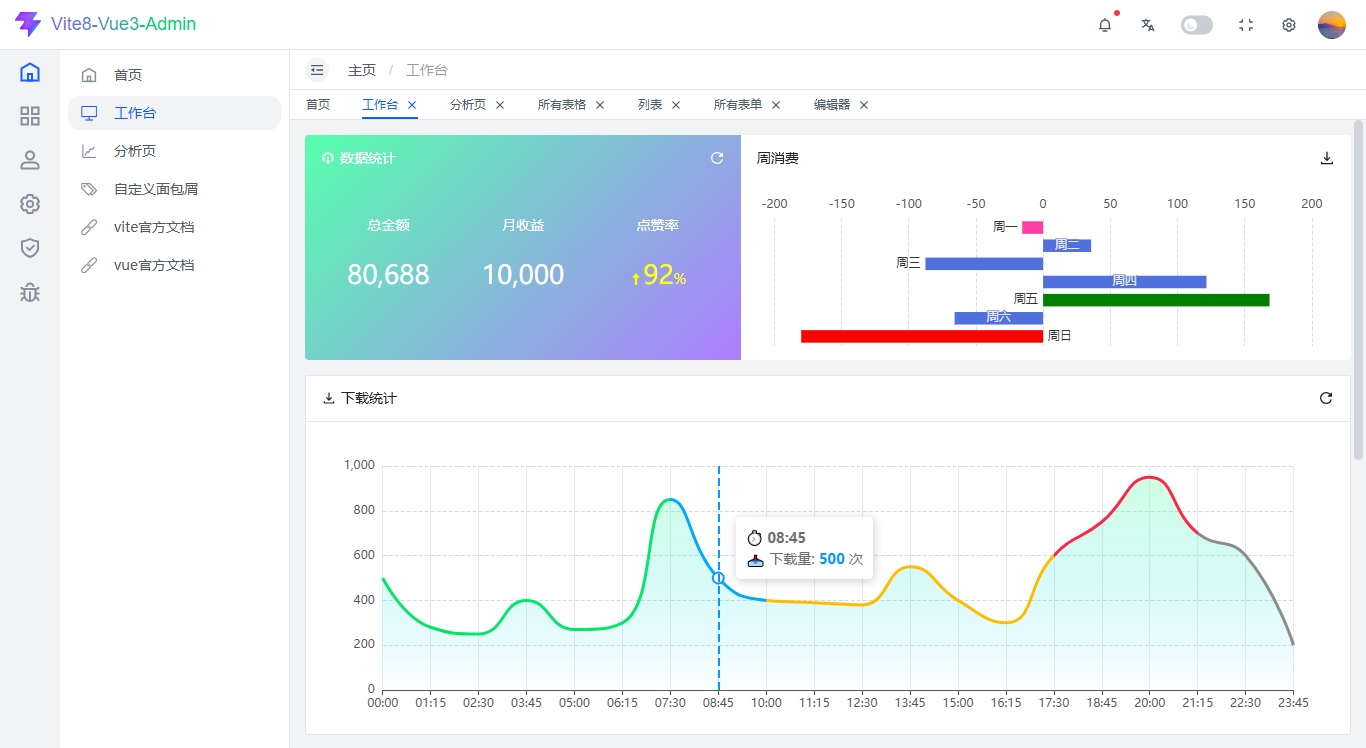This screenshot has width=1366, height=748.
Task: Click the vertical page scrollbar
Action: pyautogui.click(x=1358, y=290)
